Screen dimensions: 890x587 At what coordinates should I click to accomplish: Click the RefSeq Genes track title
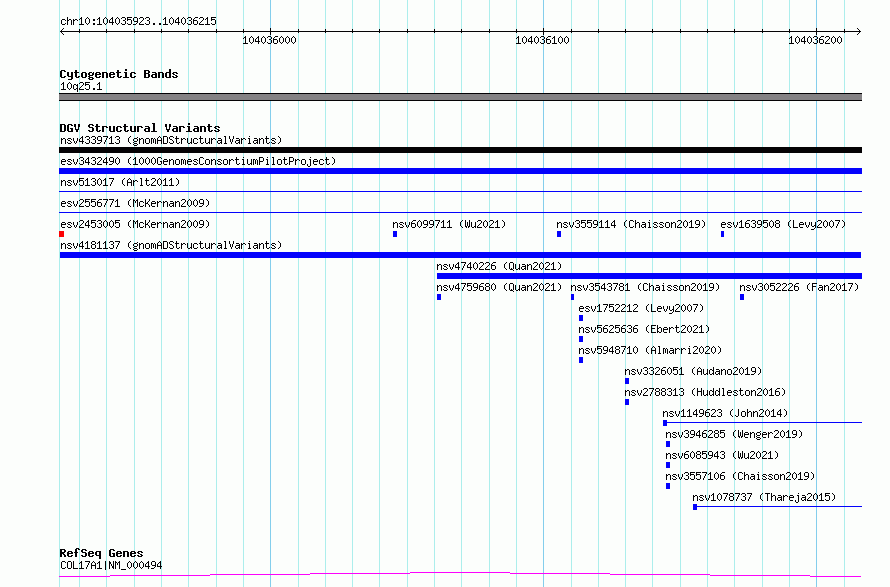click(101, 553)
